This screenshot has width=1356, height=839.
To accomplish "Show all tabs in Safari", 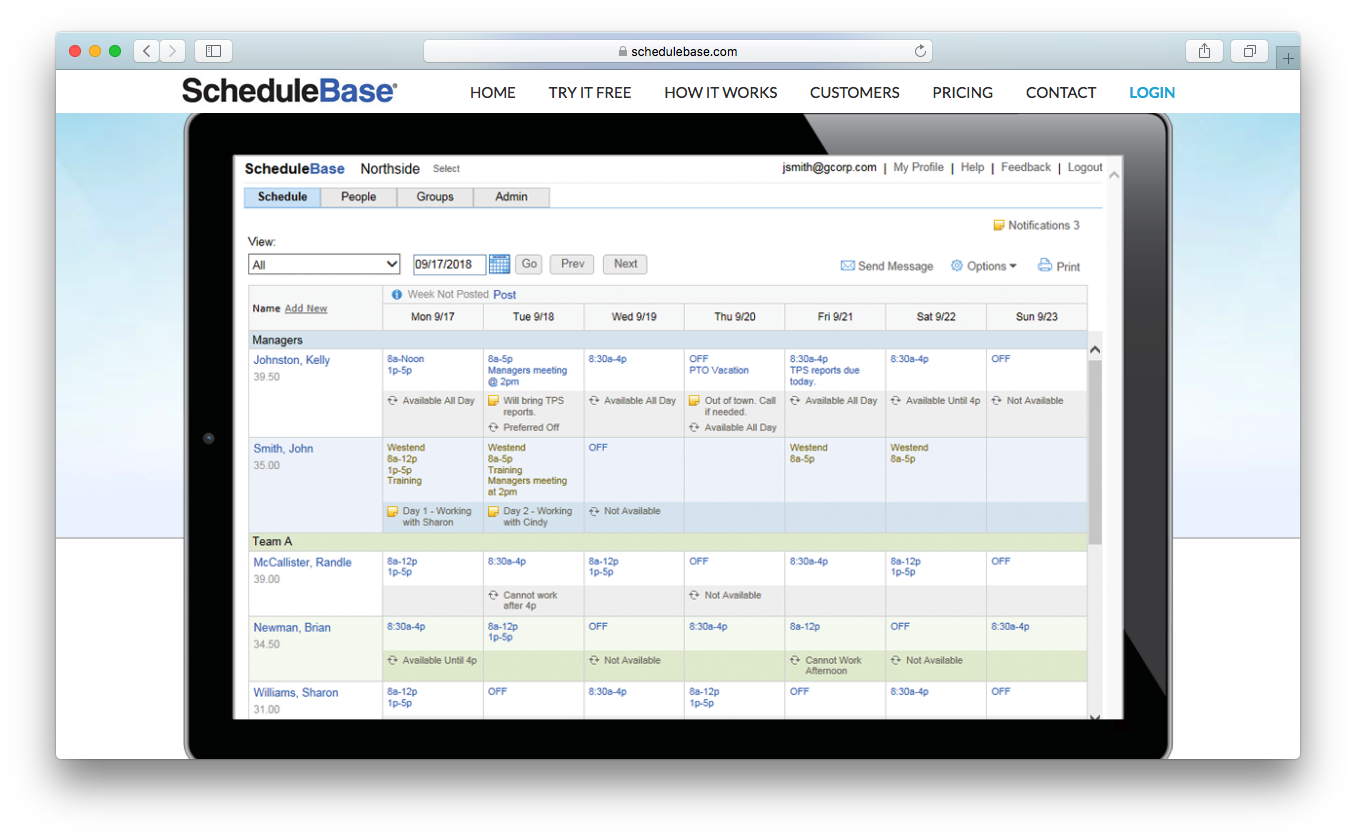I will pyautogui.click(x=1250, y=51).
